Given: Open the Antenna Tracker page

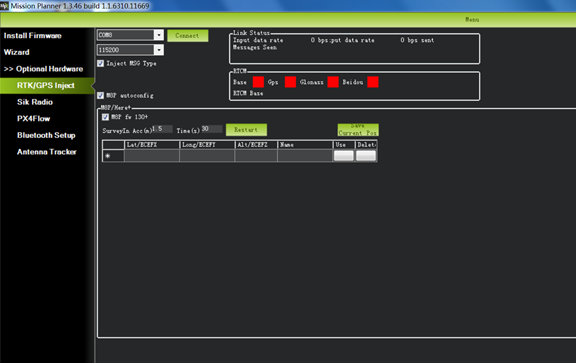Looking at the screenshot, I should 47,152.
